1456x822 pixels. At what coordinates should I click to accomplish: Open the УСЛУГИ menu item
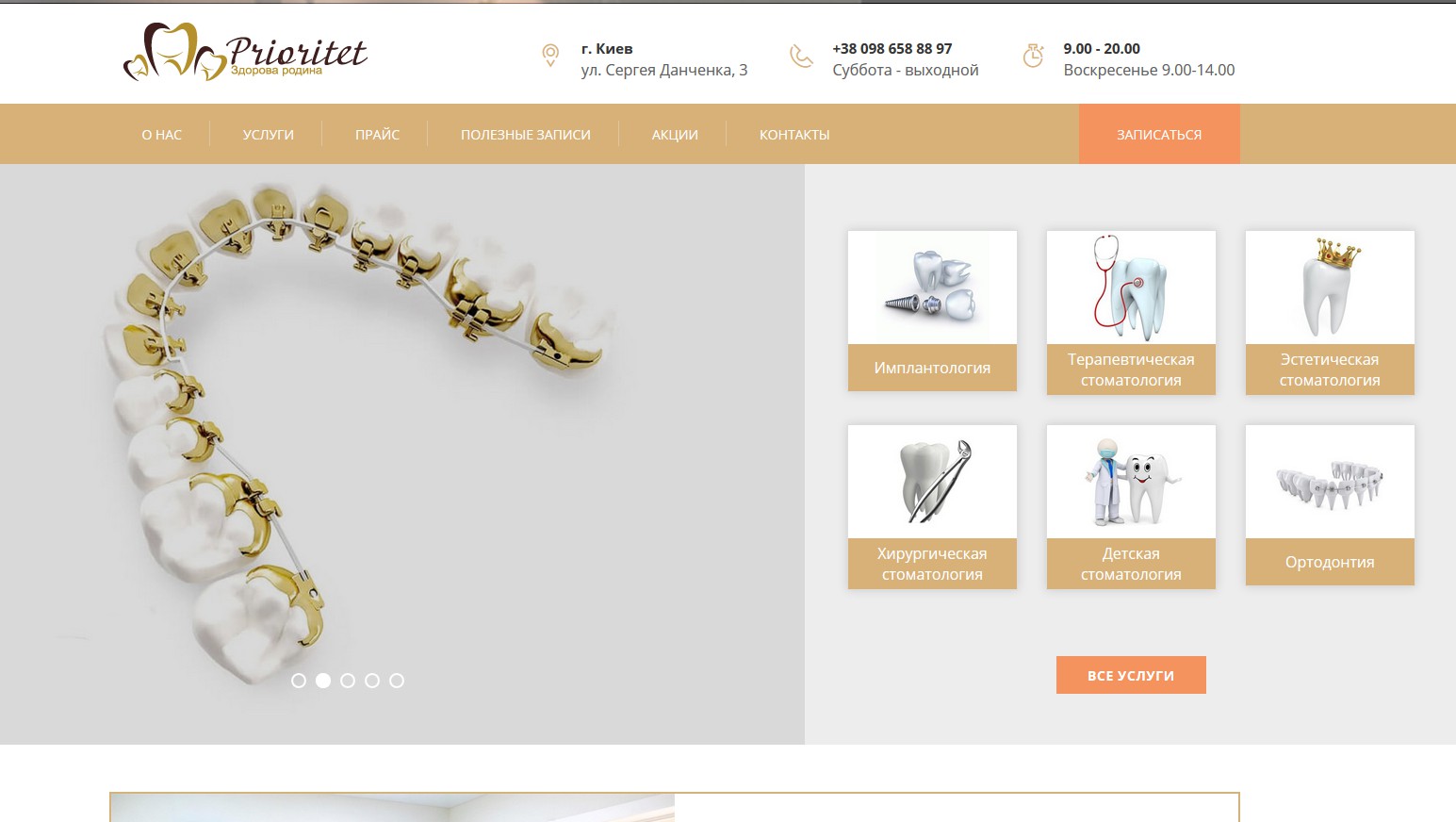click(269, 135)
